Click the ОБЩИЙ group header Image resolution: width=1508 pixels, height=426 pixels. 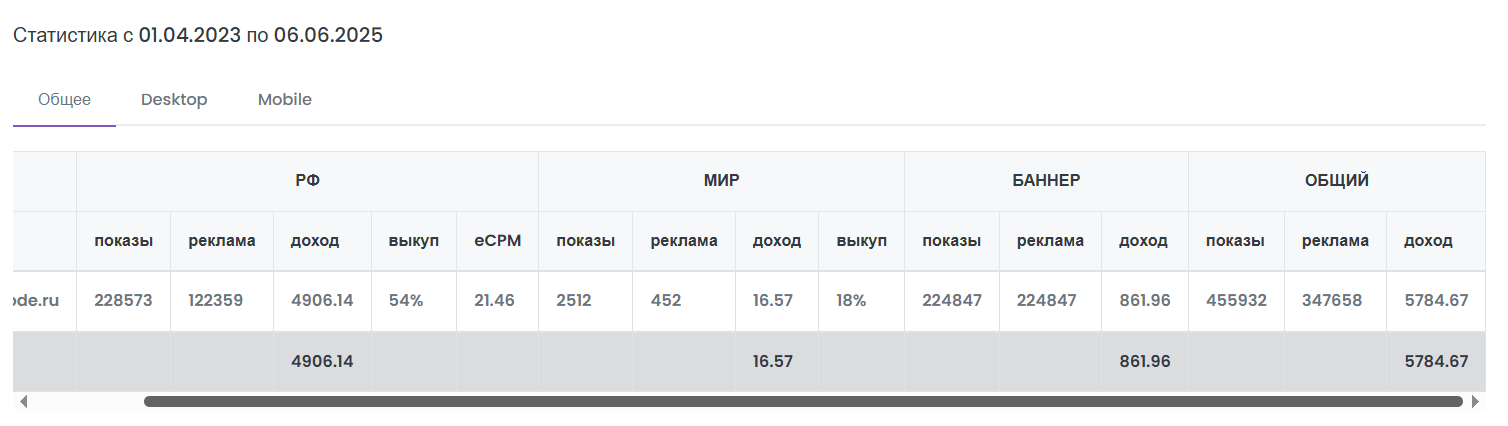(x=1336, y=181)
